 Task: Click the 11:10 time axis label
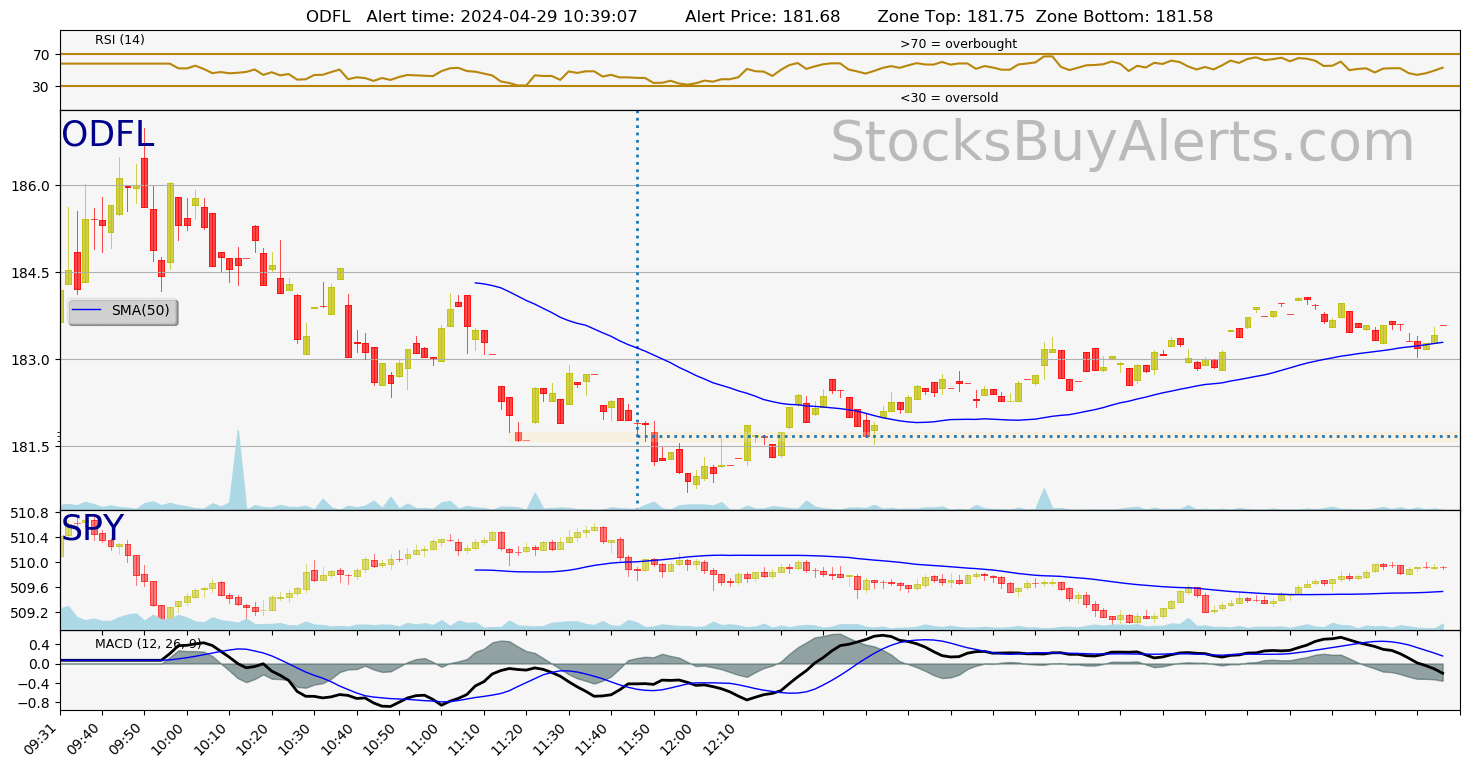coord(466,737)
